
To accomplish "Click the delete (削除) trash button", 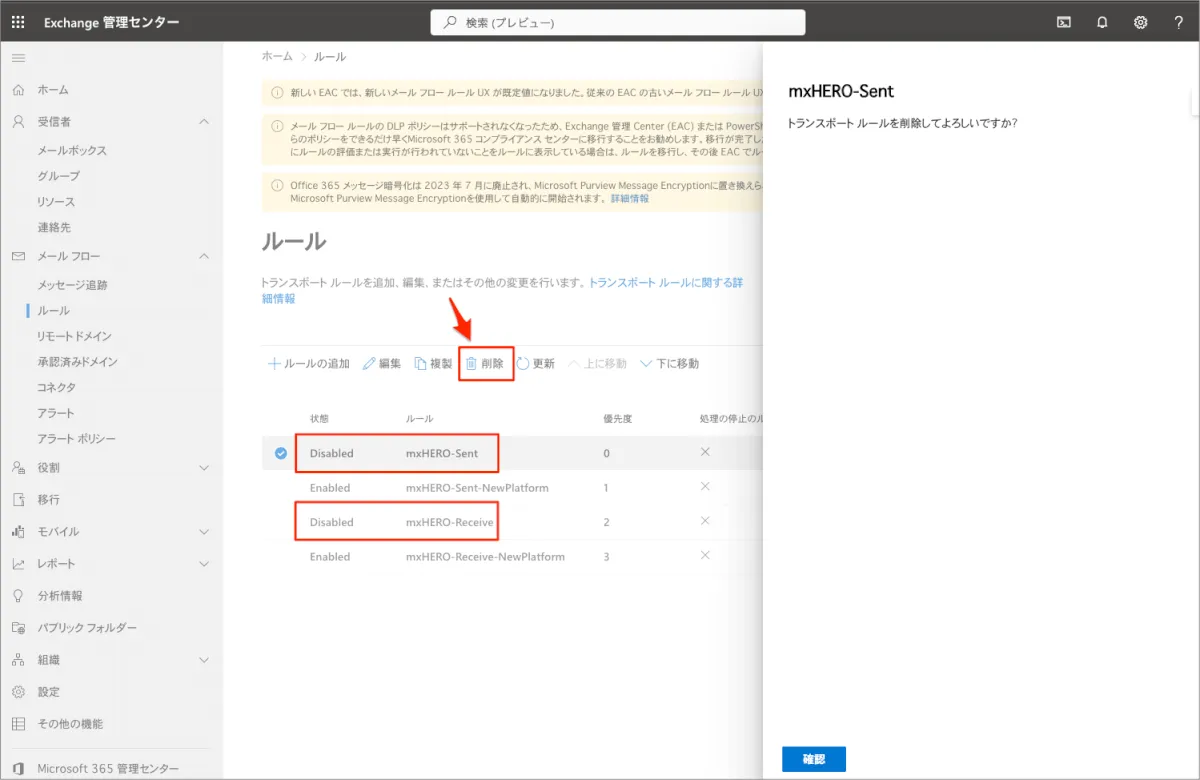I will click(485, 364).
